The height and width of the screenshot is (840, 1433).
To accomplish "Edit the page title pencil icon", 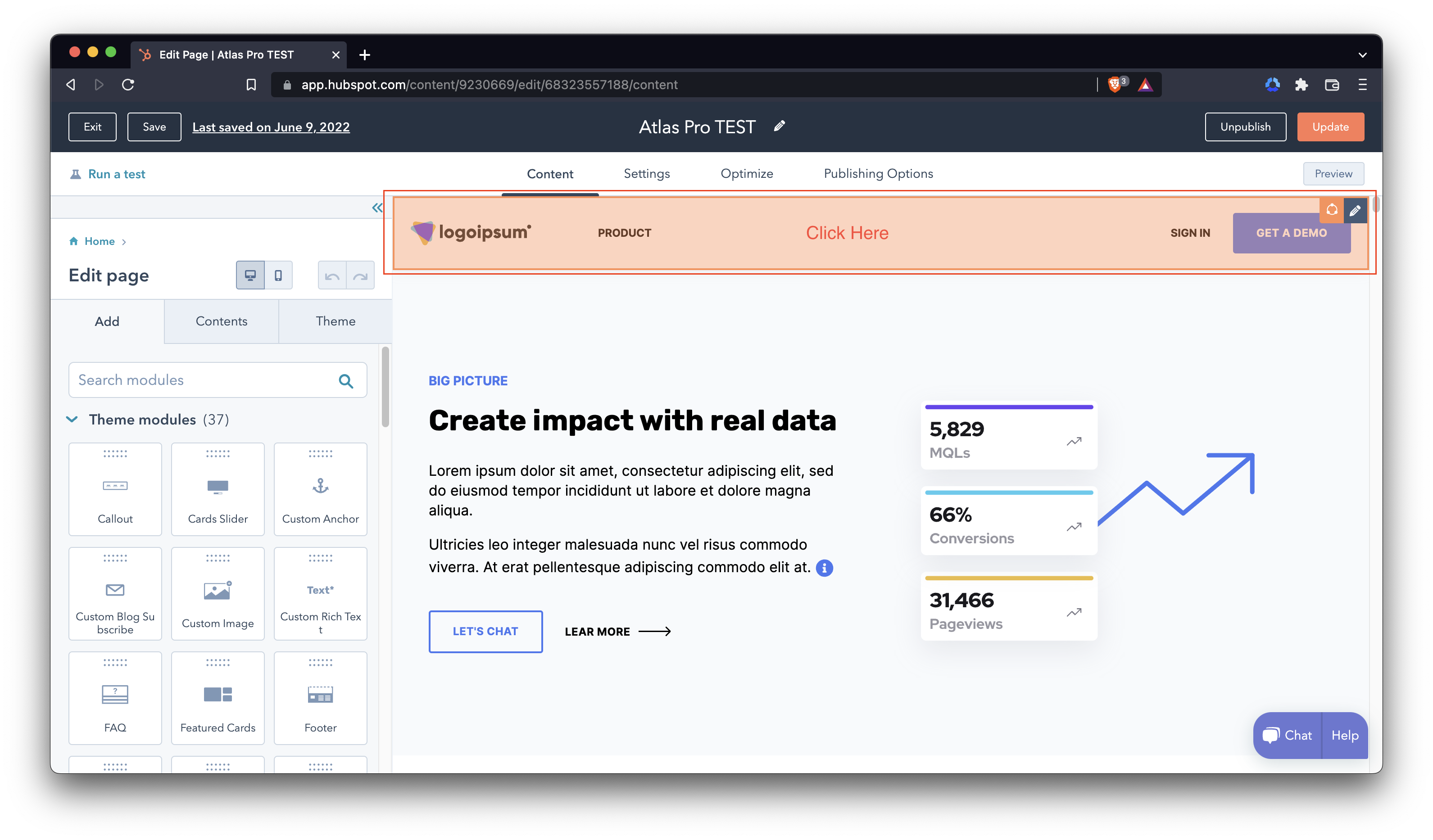I will pyautogui.click(x=780, y=126).
